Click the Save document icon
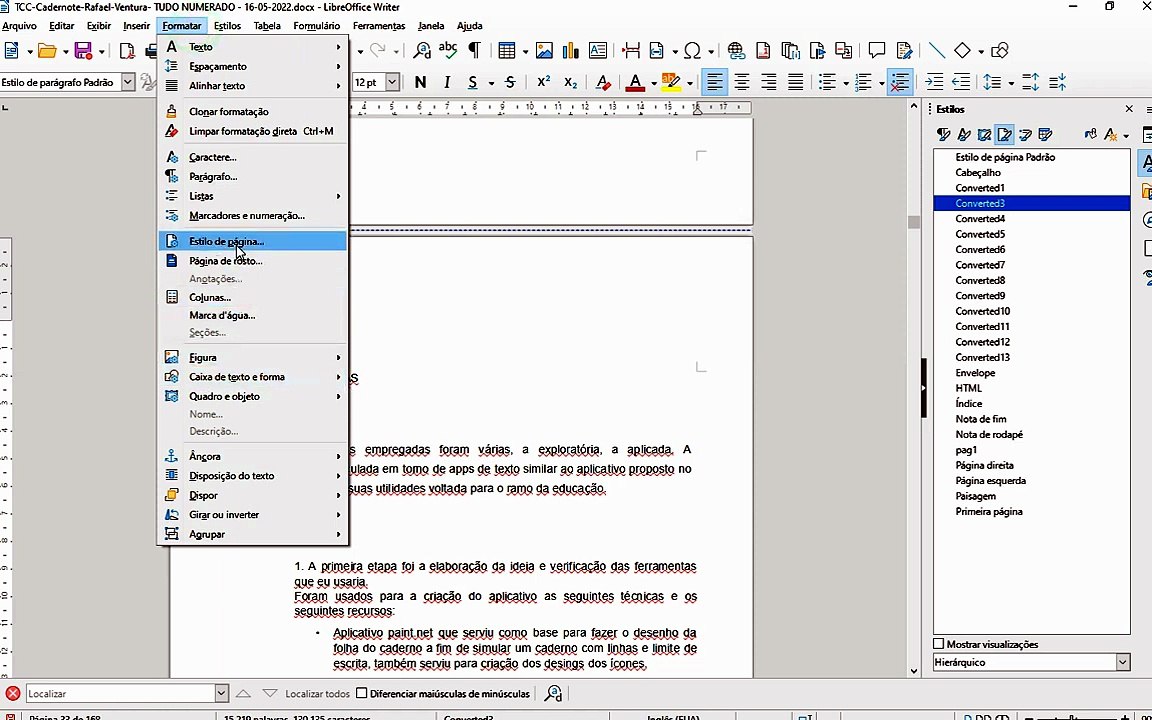The width and height of the screenshot is (1152, 720). click(x=83, y=50)
